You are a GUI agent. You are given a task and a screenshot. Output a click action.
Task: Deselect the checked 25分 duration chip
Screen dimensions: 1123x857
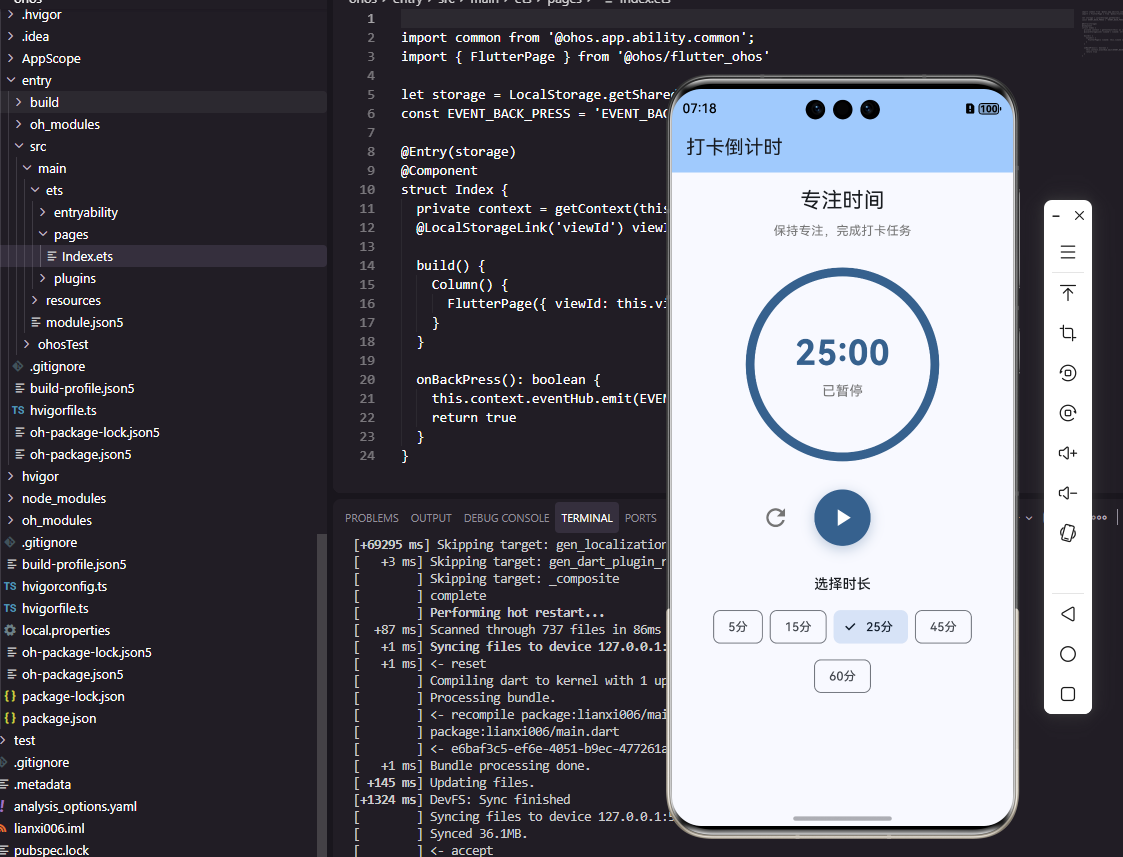870,626
